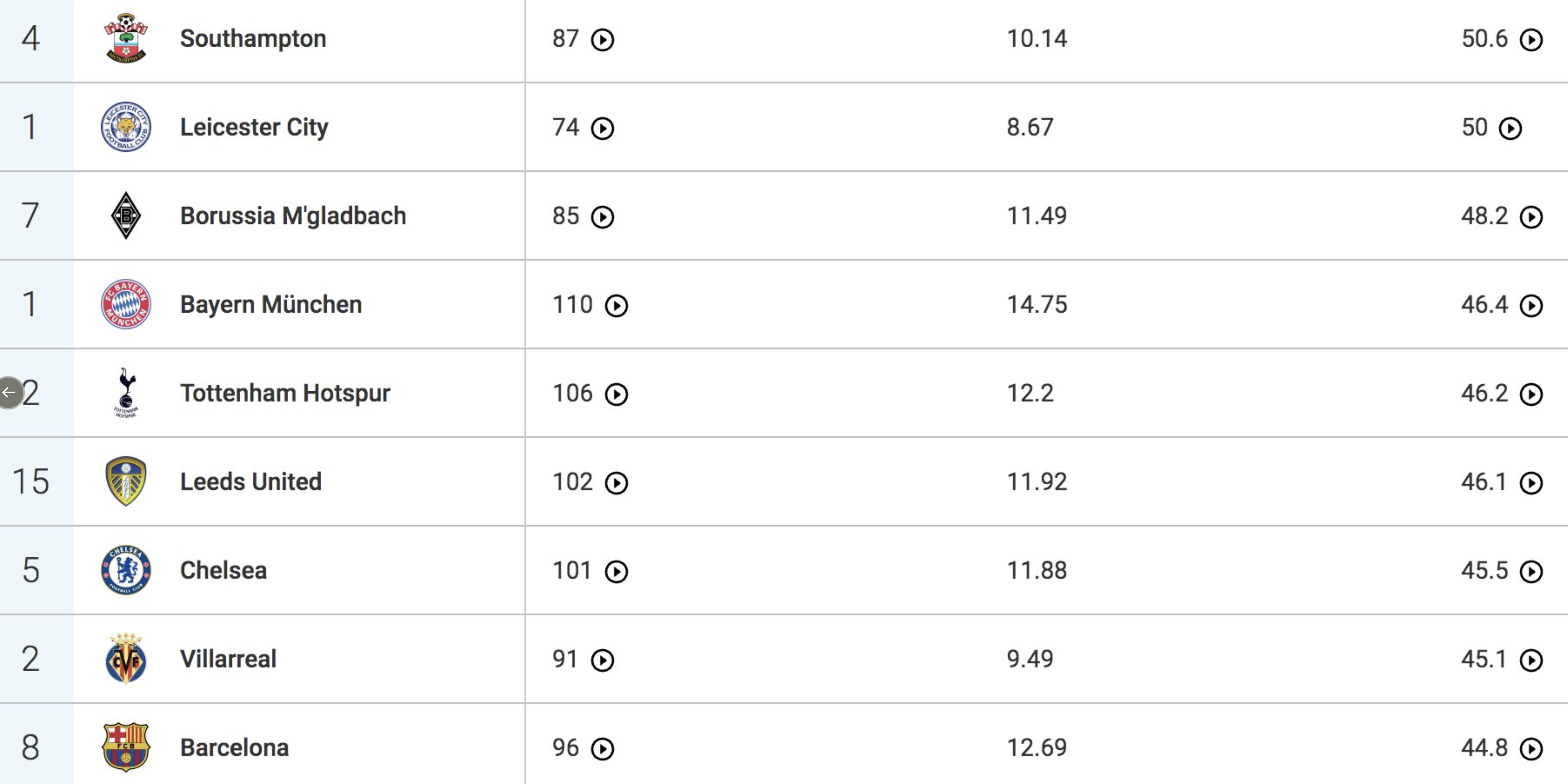
Task: Play video beside Leeds United's 102
Action: coord(616,483)
